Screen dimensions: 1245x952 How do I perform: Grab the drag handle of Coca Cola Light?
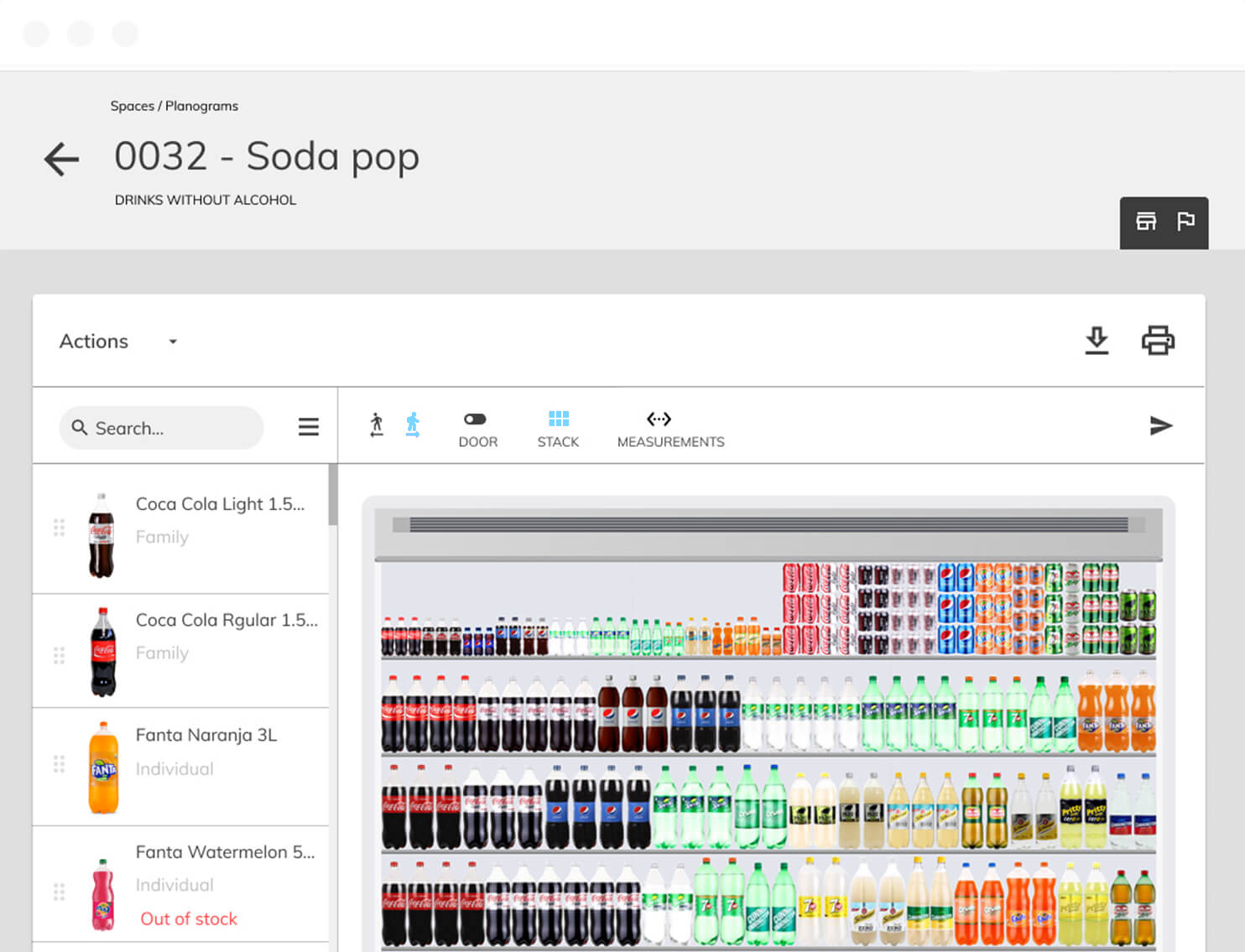59,528
